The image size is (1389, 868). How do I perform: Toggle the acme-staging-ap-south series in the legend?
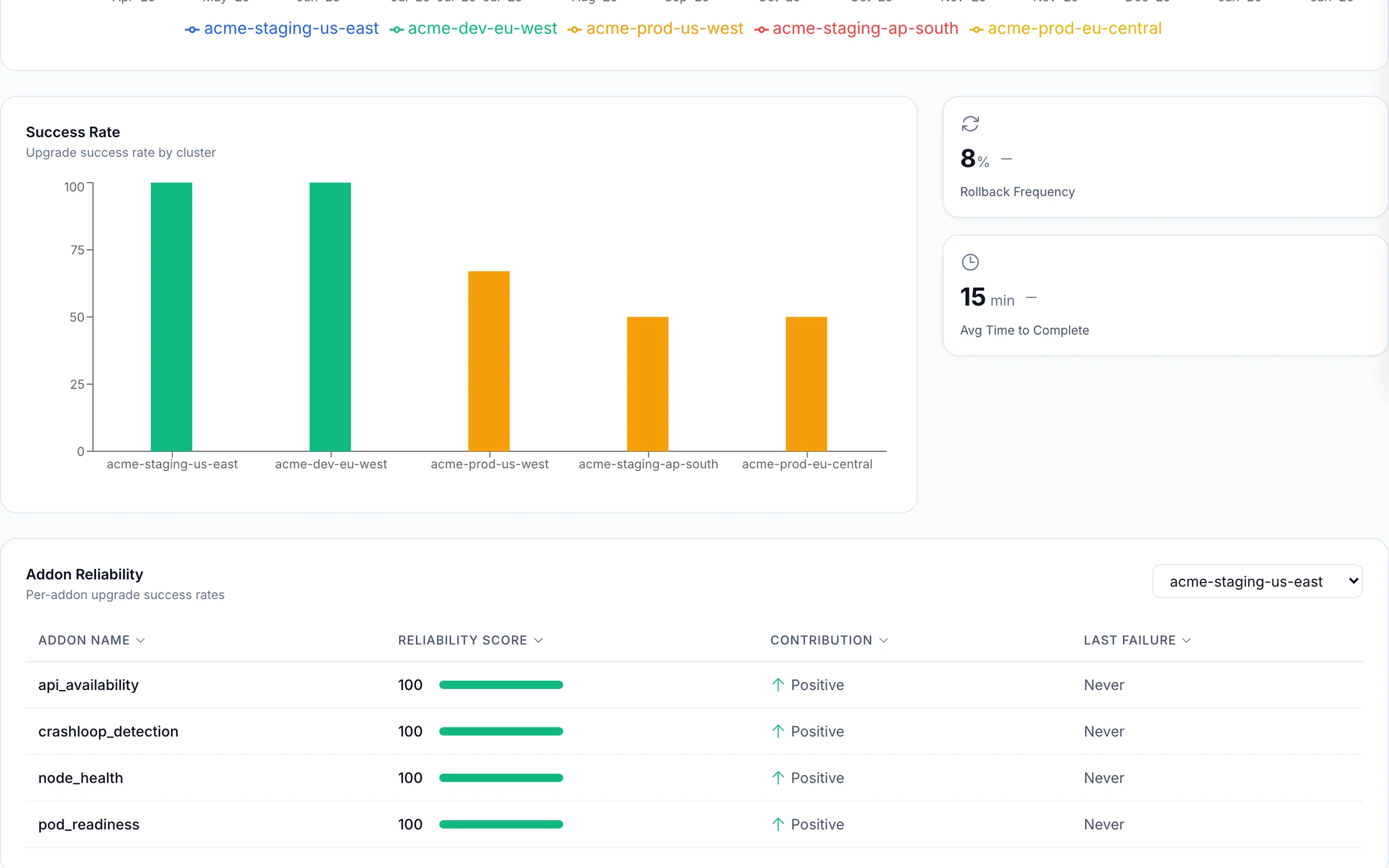pos(865,29)
